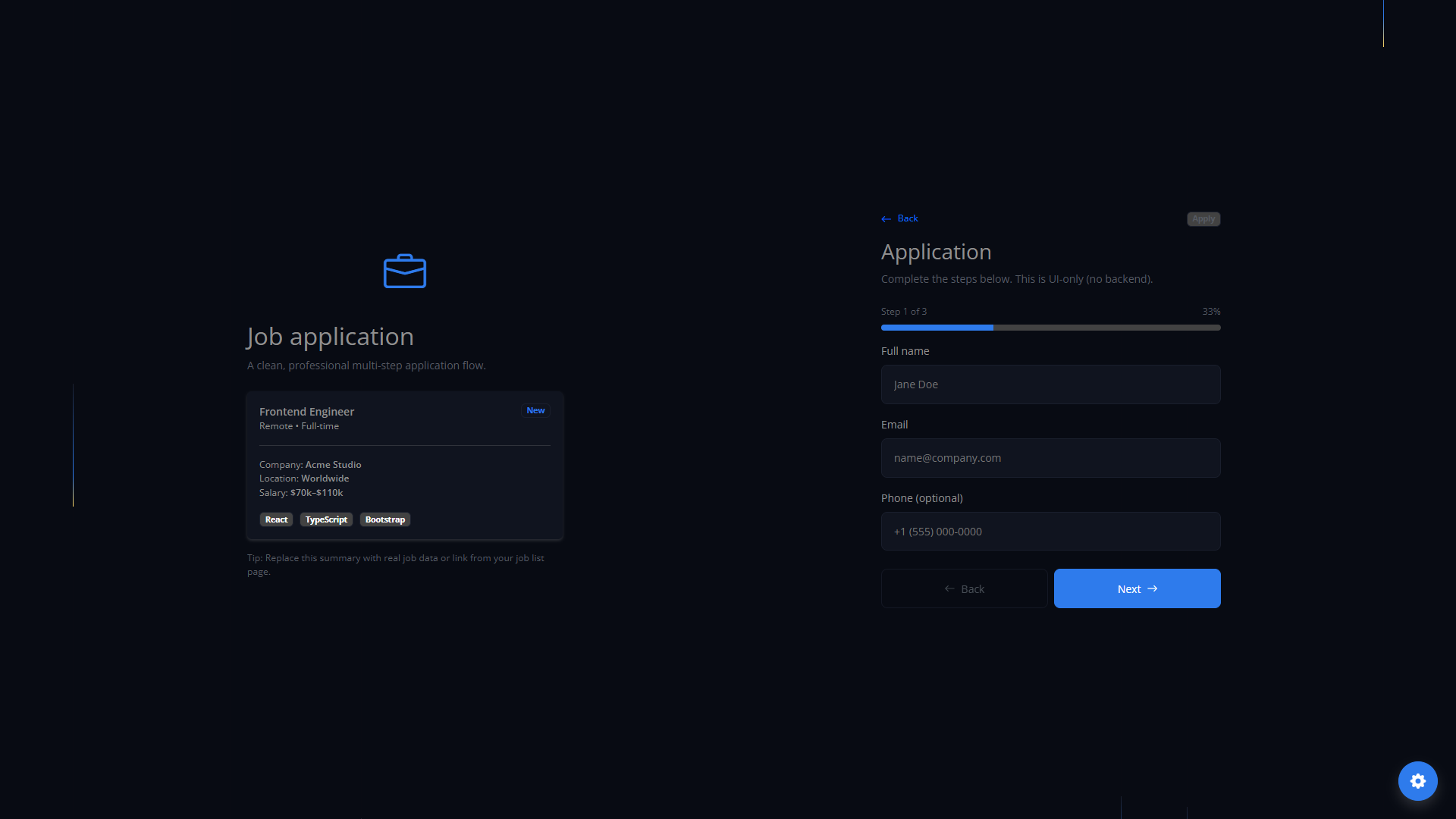Screen dimensions: 1456x819
Task: Follow the top Back link
Action: 908,218
